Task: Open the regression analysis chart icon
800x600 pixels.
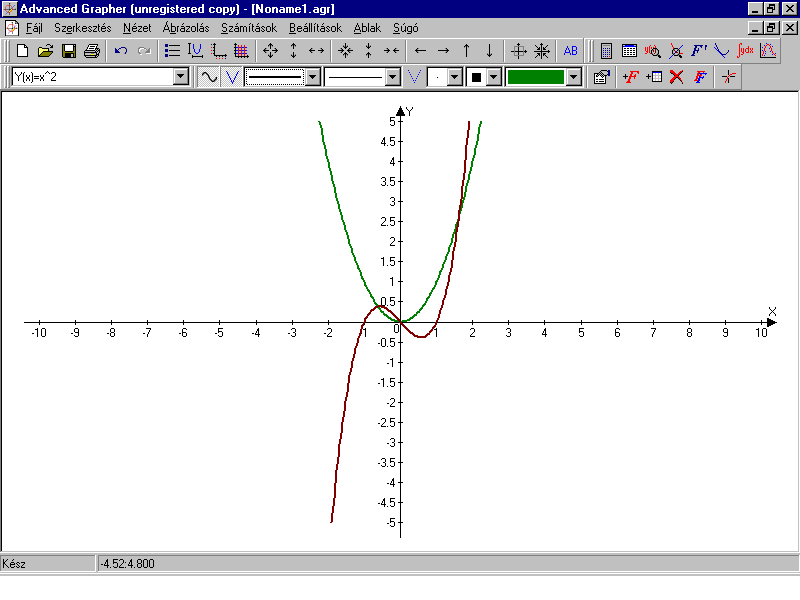Action: (768, 51)
